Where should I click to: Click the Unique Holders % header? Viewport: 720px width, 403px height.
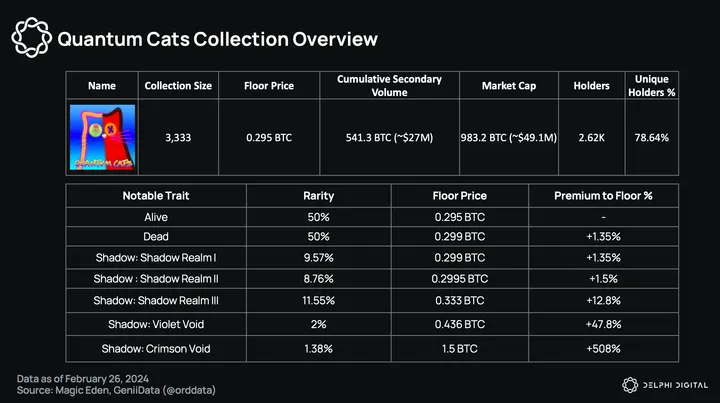tap(651, 86)
